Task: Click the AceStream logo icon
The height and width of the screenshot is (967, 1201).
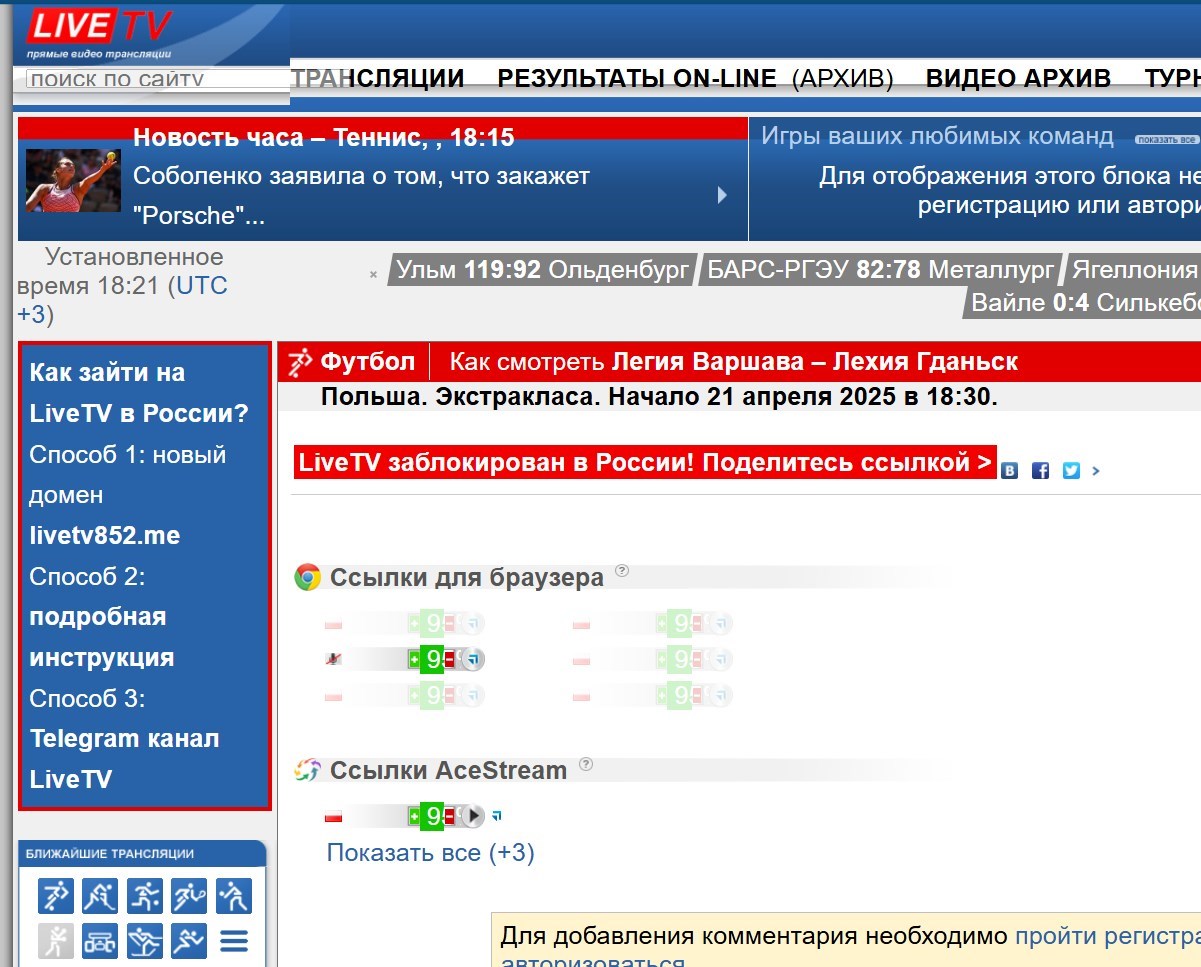Action: 307,770
